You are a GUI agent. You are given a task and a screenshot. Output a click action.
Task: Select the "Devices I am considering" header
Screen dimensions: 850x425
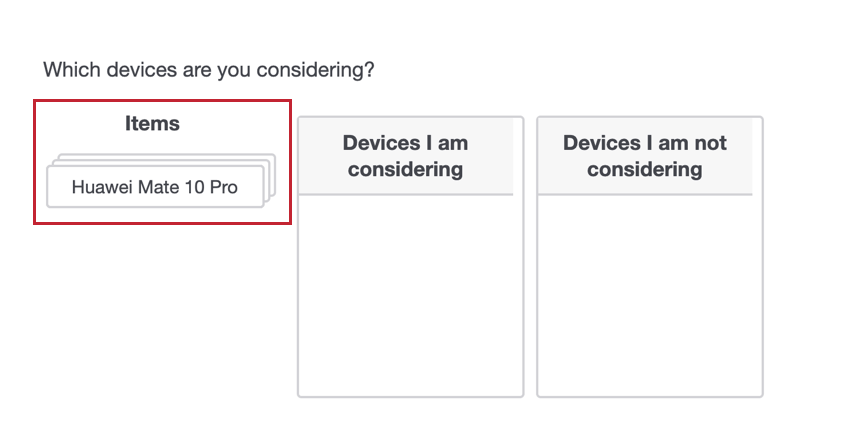405,155
